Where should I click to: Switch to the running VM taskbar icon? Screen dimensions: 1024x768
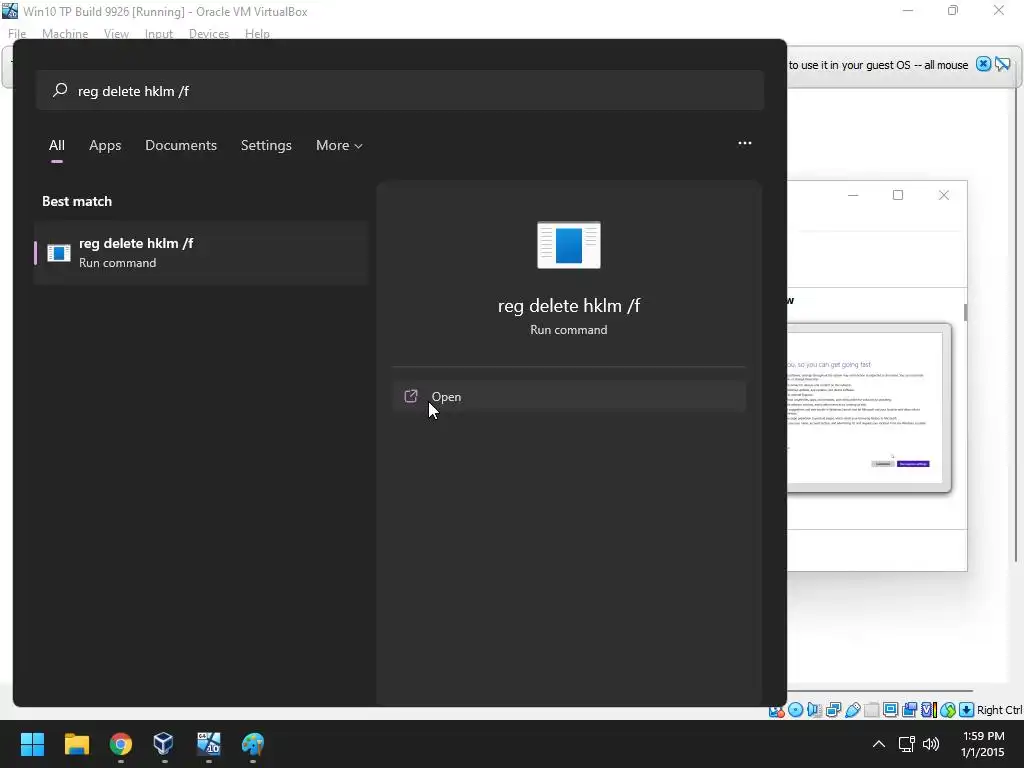[x=208, y=744]
